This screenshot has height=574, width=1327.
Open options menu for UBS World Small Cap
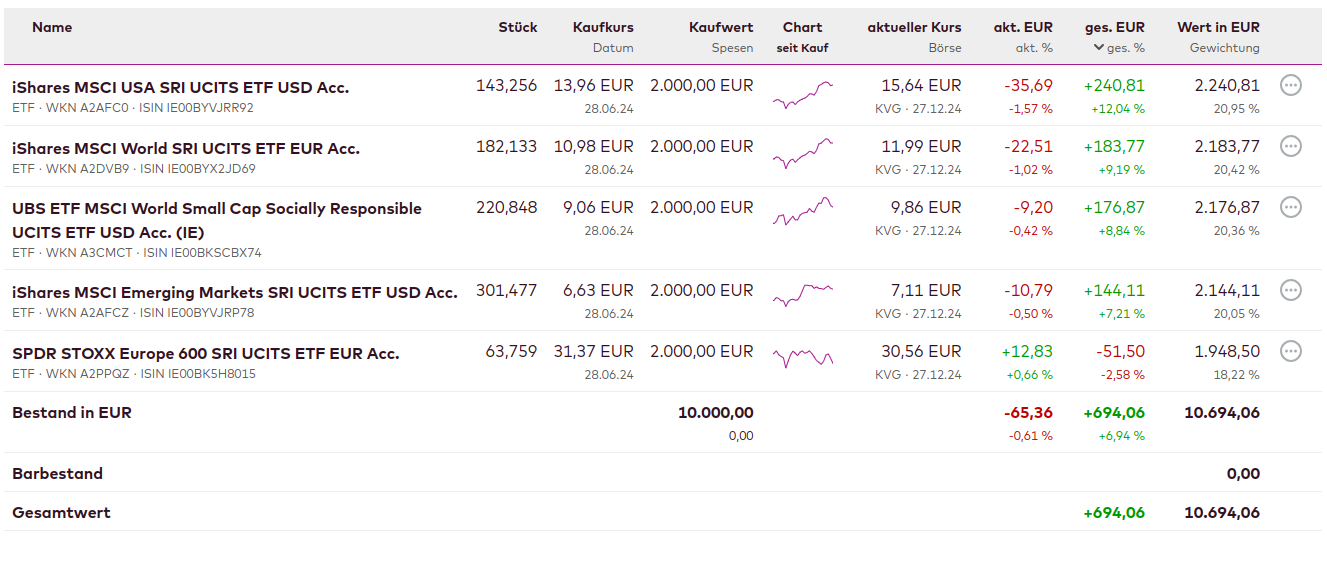[1291, 208]
